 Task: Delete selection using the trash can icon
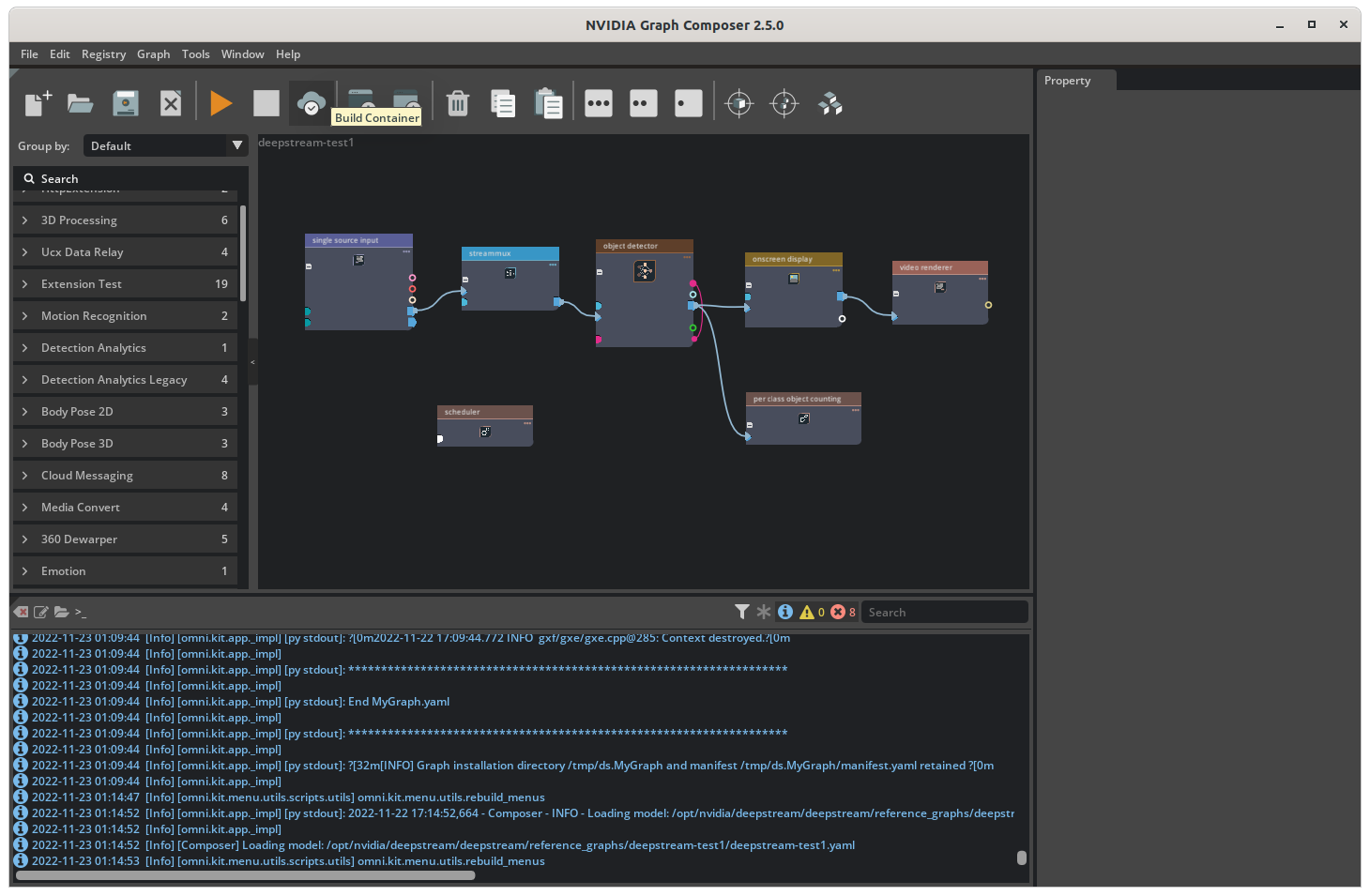(x=458, y=103)
